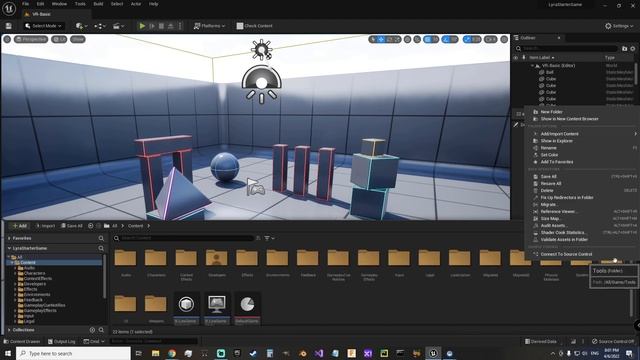Choose Connect To Source Control entry
Screen dimensions: 640x360
tap(566, 254)
